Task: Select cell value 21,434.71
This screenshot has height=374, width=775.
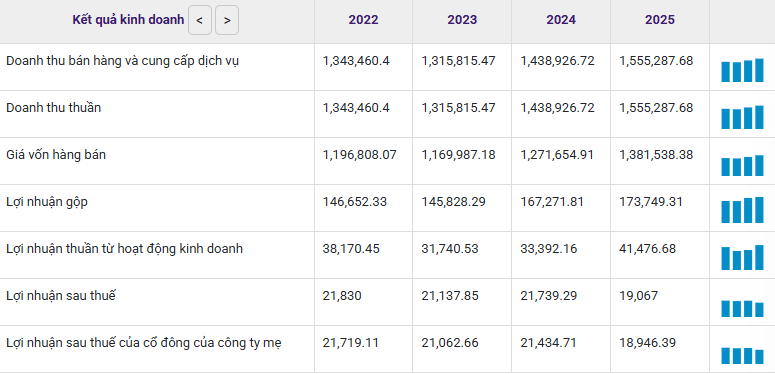Action: click(548, 343)
